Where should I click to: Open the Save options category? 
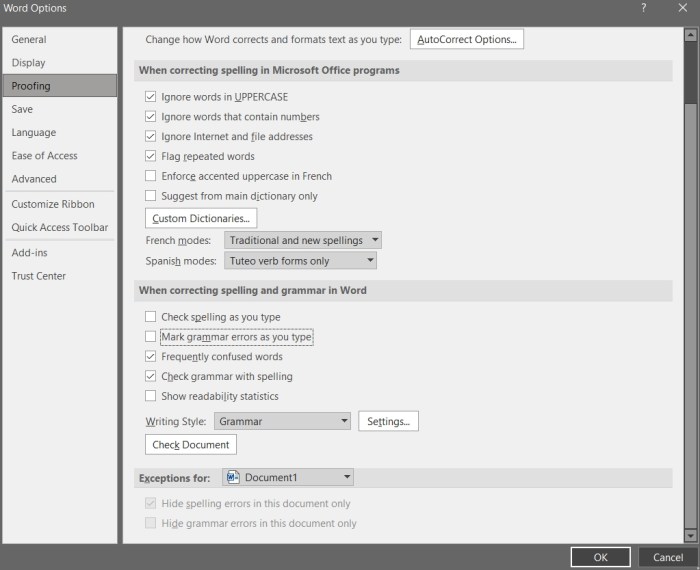tap(59, 109)
